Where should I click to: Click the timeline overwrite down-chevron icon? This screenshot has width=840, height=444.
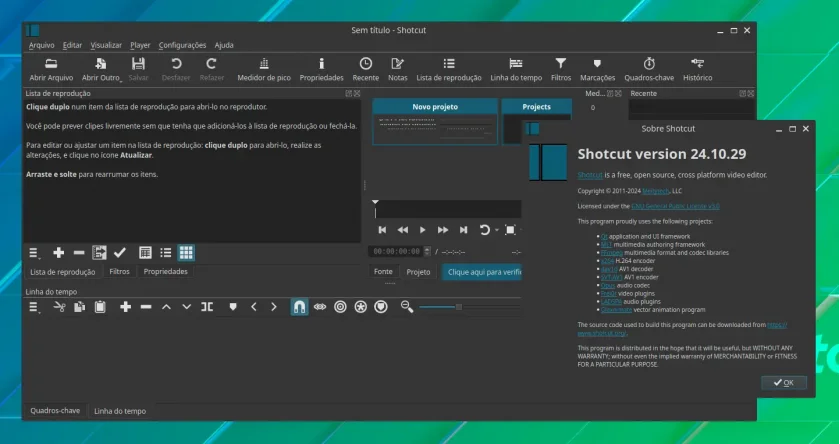pyautogui.click(x=186, y=307)
